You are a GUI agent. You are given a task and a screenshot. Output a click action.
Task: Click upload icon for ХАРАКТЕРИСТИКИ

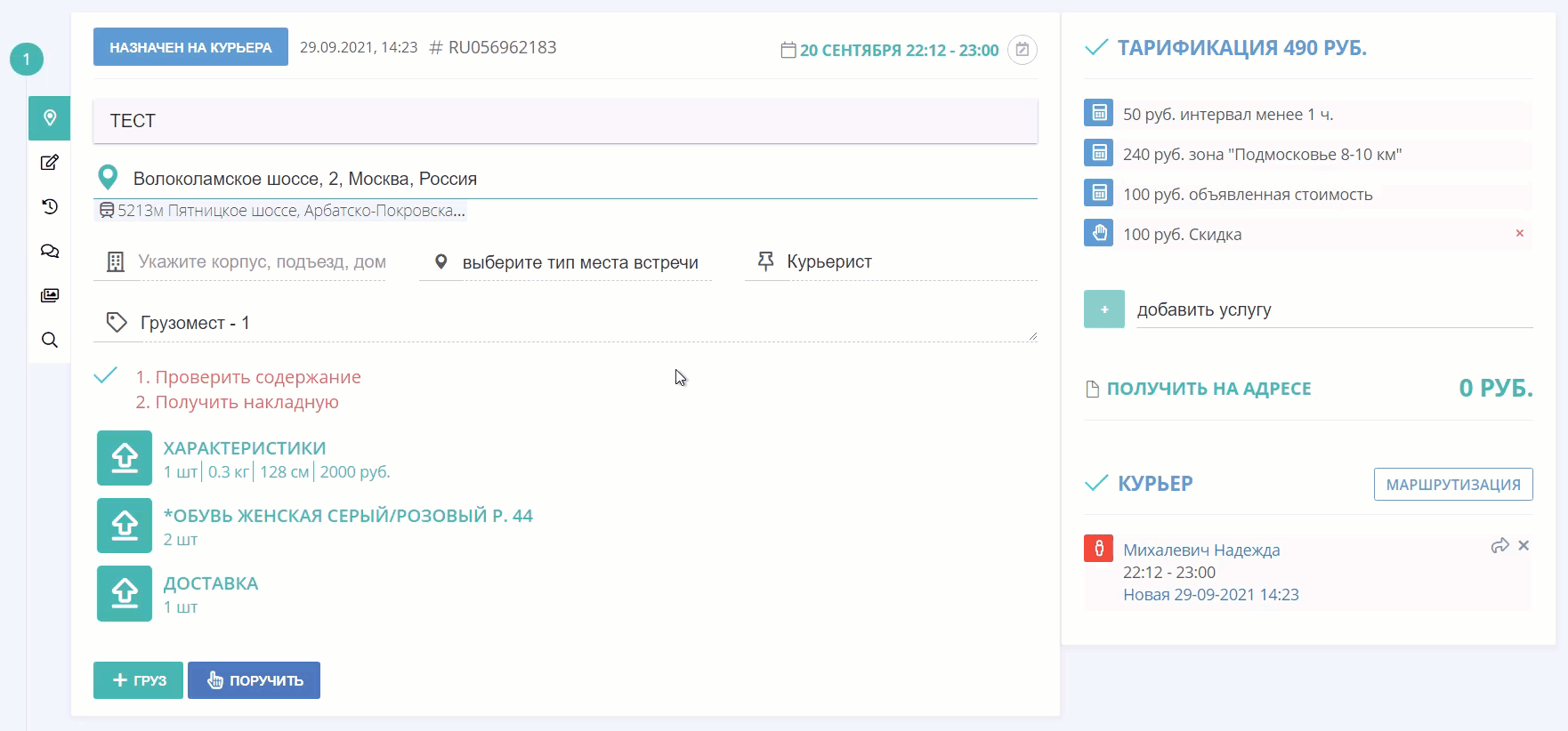(125, 458)
